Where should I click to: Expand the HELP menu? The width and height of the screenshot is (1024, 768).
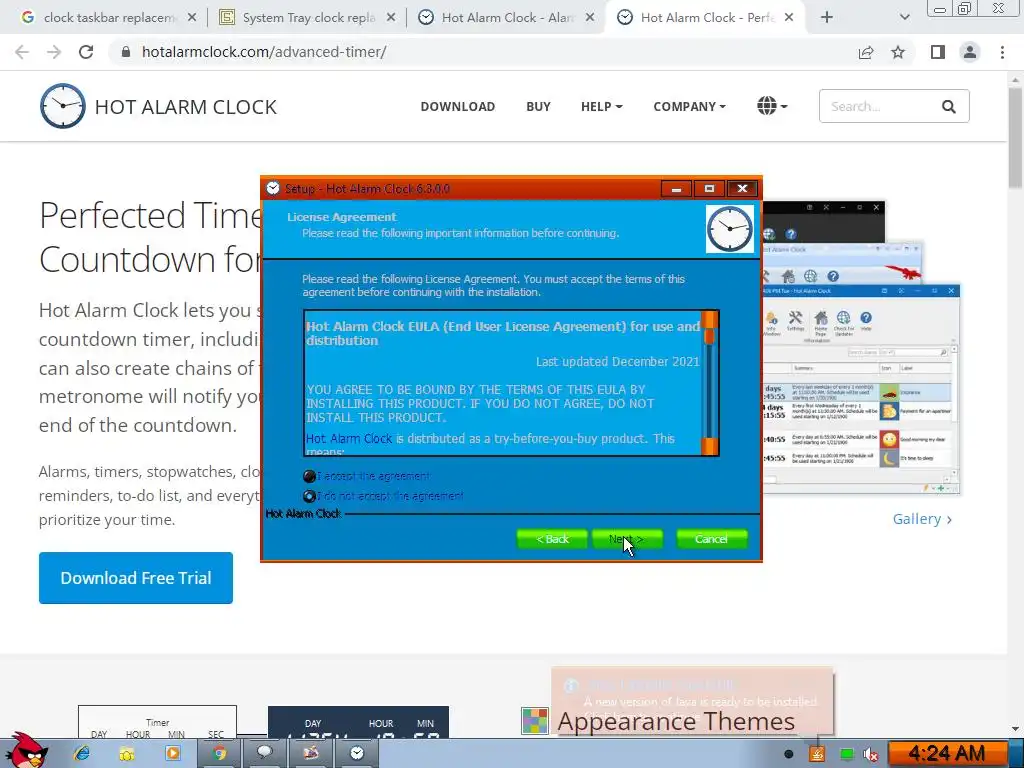[x=601, y=106]
